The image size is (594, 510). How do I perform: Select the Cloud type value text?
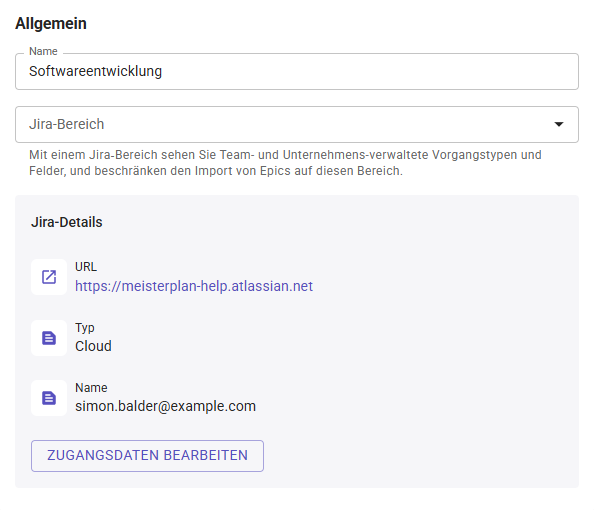93,346
